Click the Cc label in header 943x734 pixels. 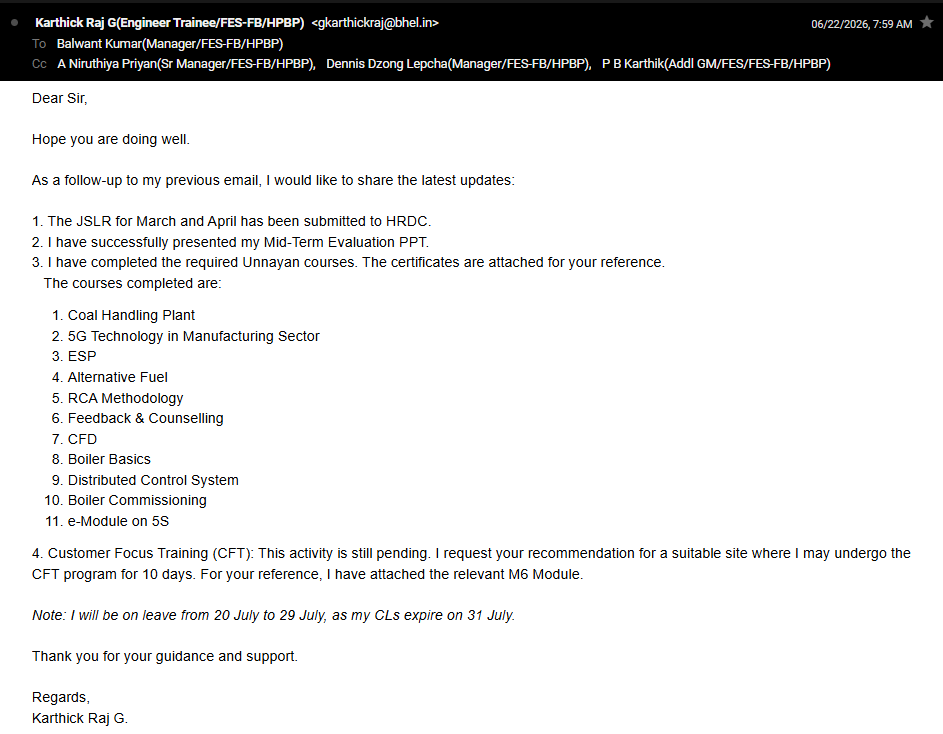click(39, 64)
